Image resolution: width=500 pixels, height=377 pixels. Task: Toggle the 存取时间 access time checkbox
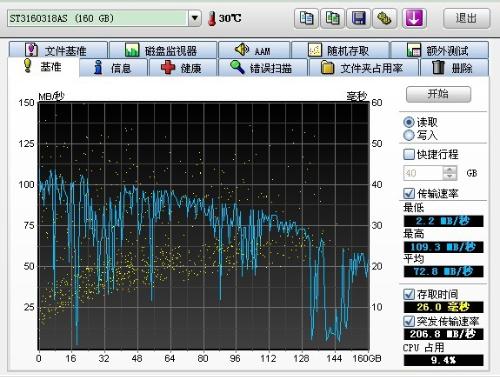pyautogui.click(x=409, y=294)
